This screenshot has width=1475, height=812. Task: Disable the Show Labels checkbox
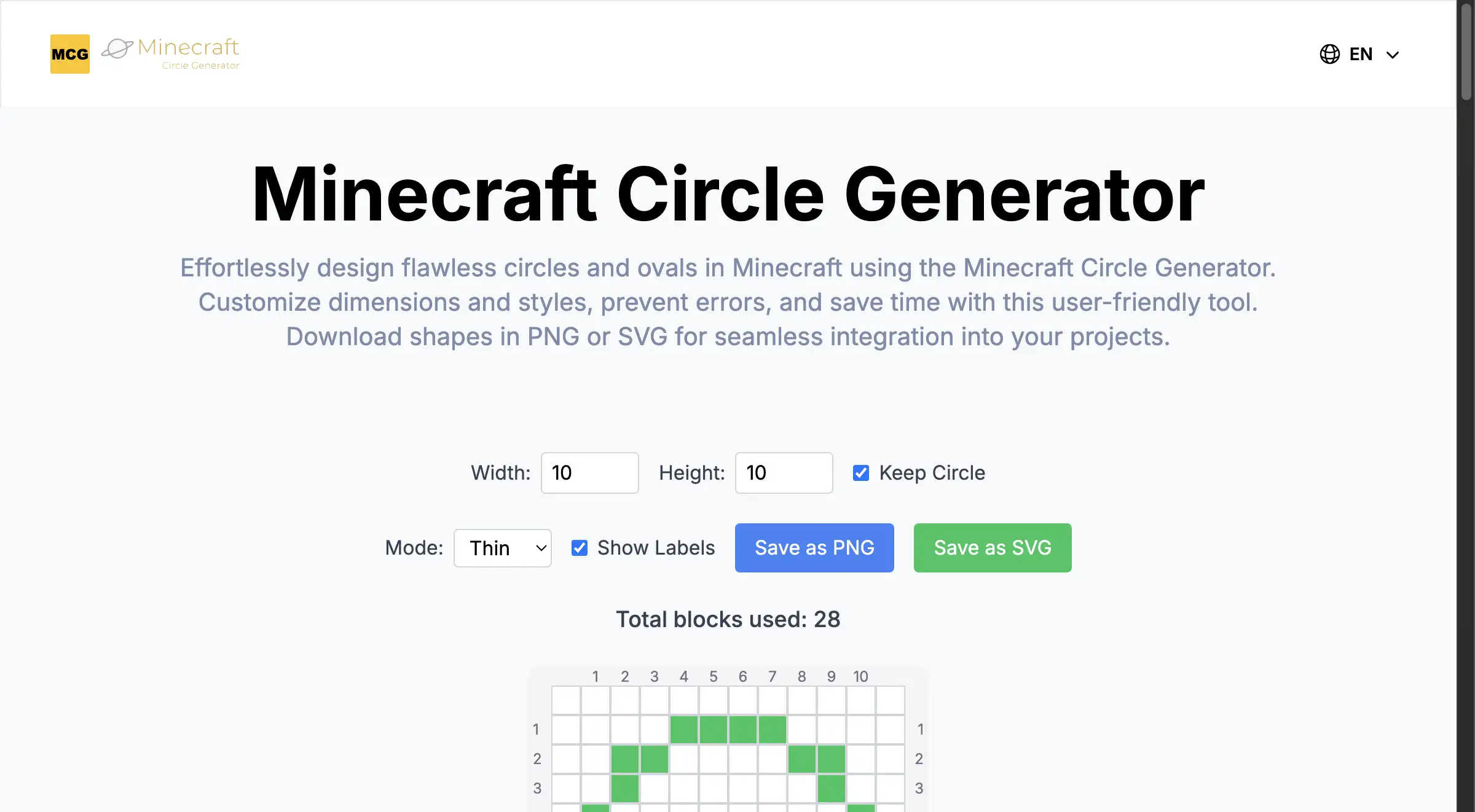[x=579, y=547]
